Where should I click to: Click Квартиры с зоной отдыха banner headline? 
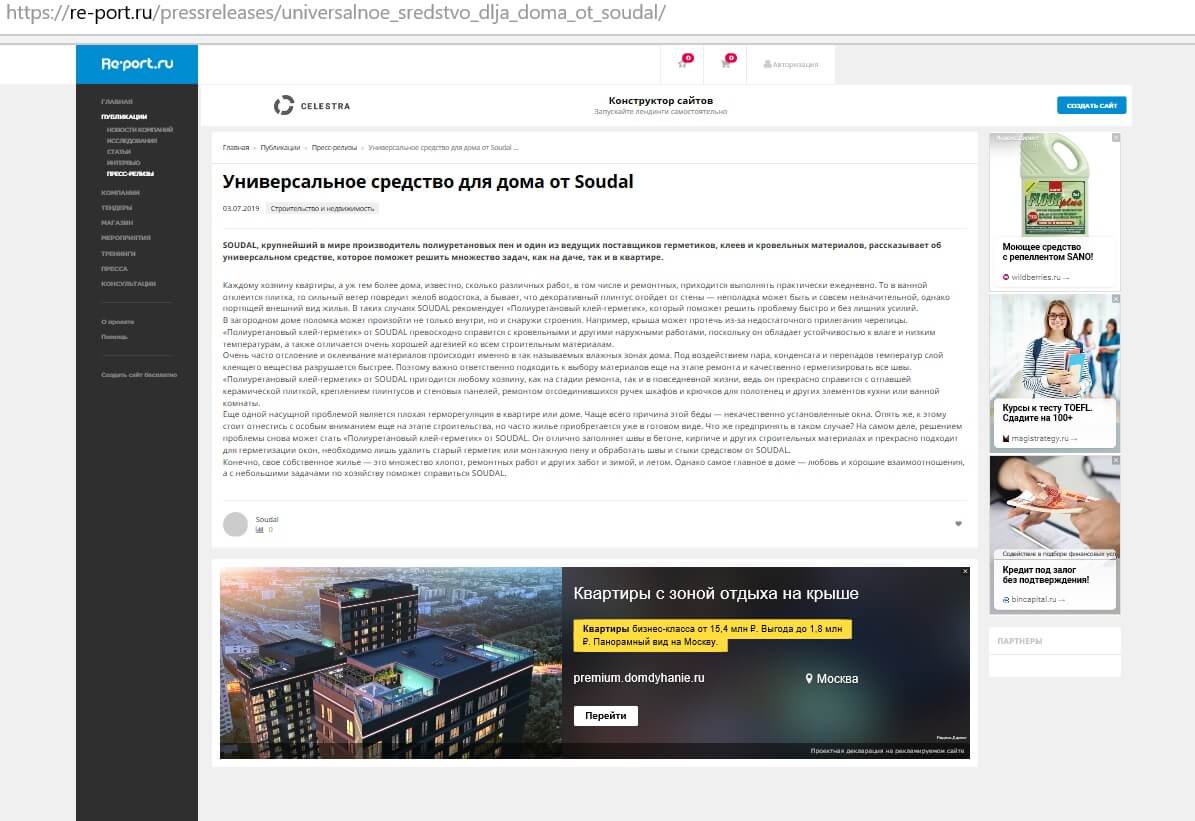click(x=716, y=594)
